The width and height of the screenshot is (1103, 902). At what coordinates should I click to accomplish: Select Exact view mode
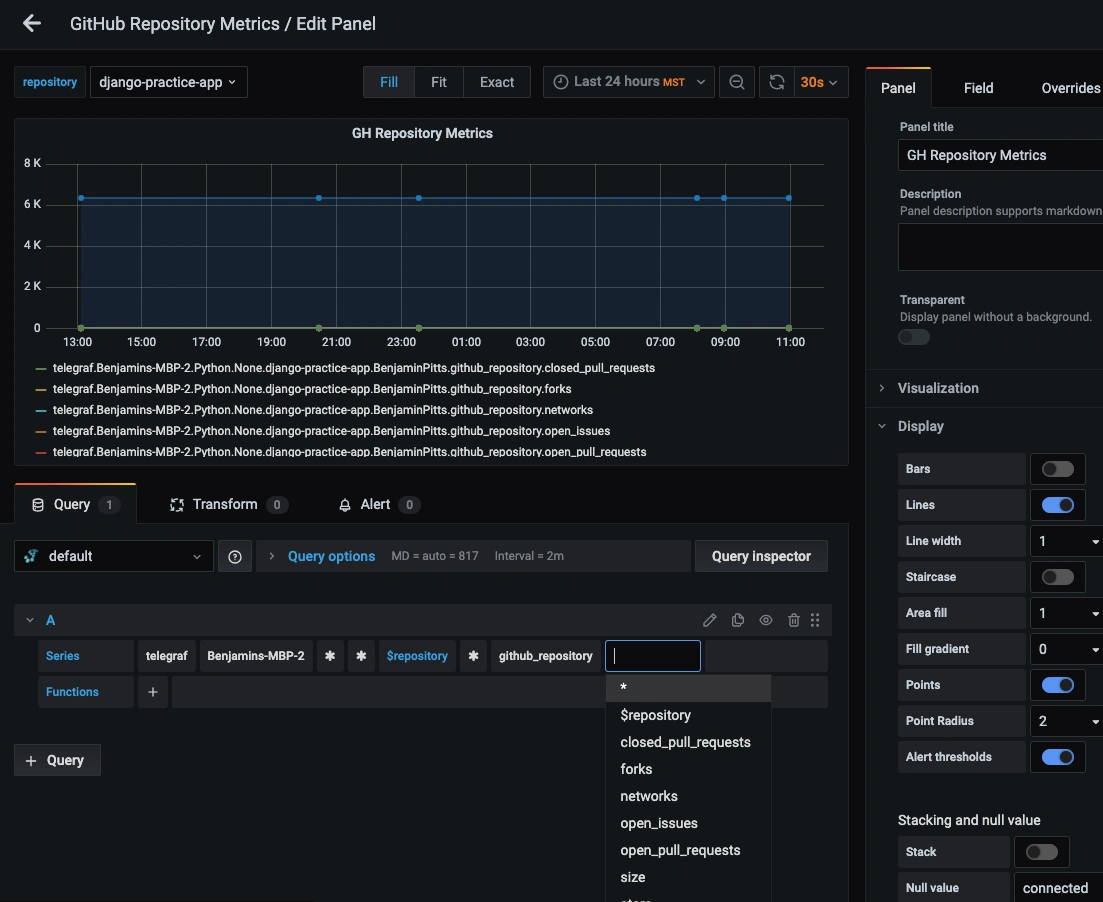(497, 82)
